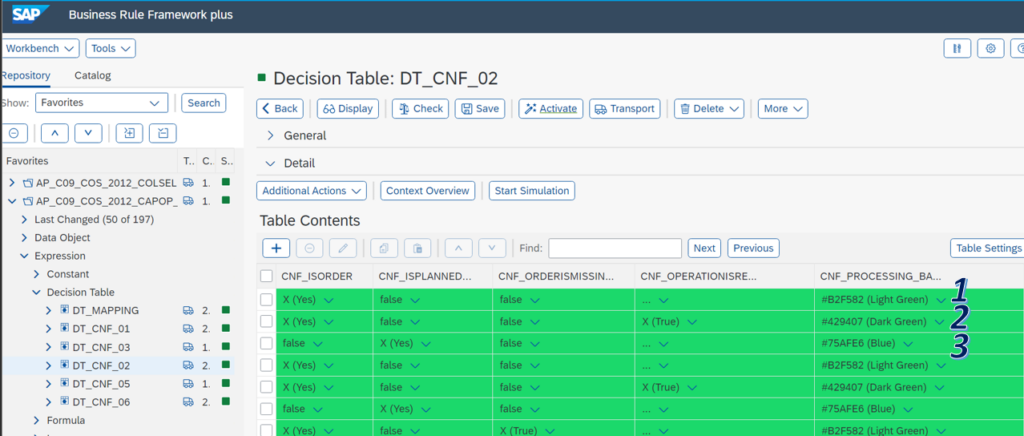Open settings gear icon at top right
The width and height of the screenshot is (1024, 436).
point(990,48)
